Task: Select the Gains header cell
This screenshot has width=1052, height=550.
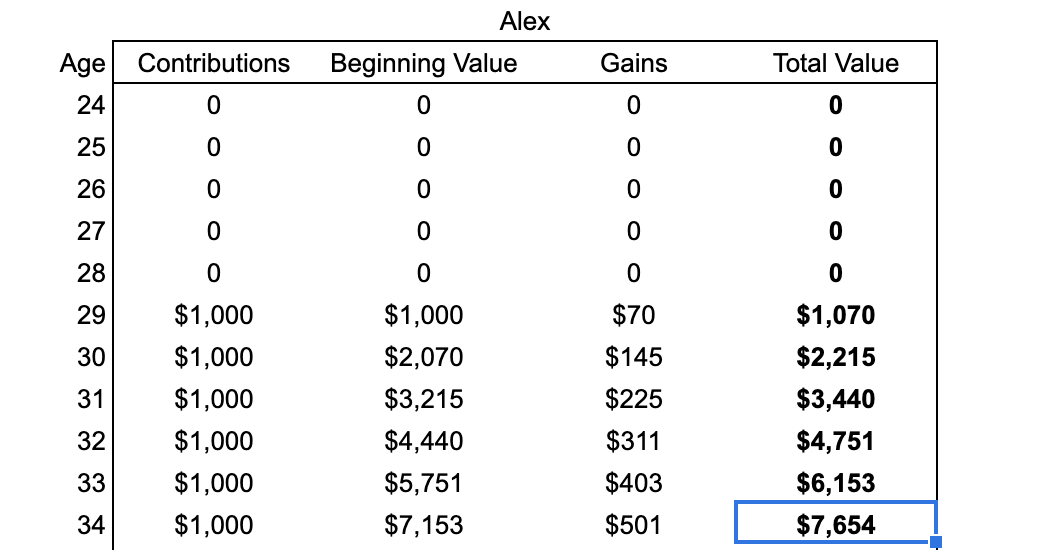Action: pyautogui.click(x=634, y=63)
